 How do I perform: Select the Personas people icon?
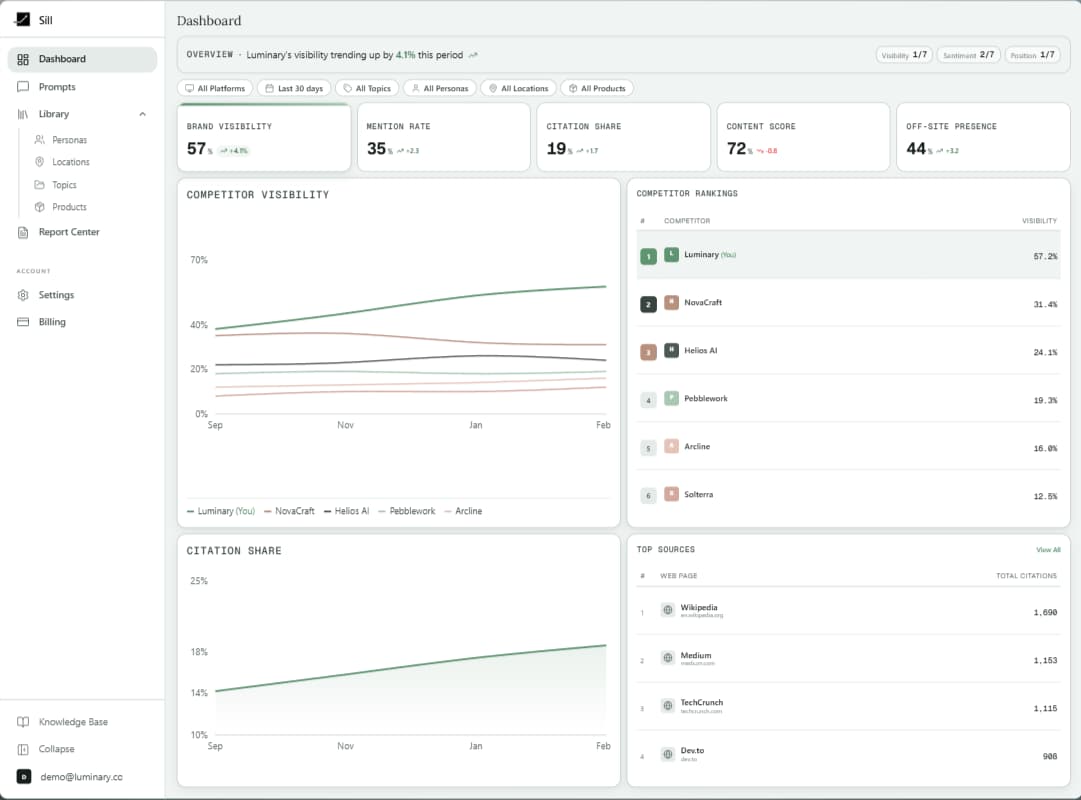pos(38,140)
